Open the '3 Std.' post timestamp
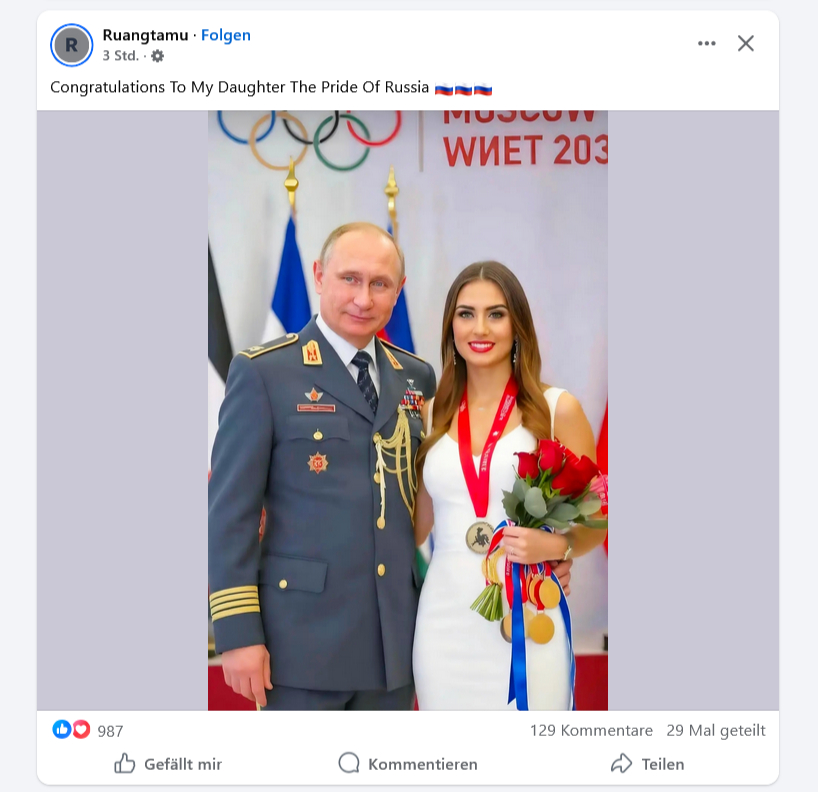818x792 pixels. (121, 56)
